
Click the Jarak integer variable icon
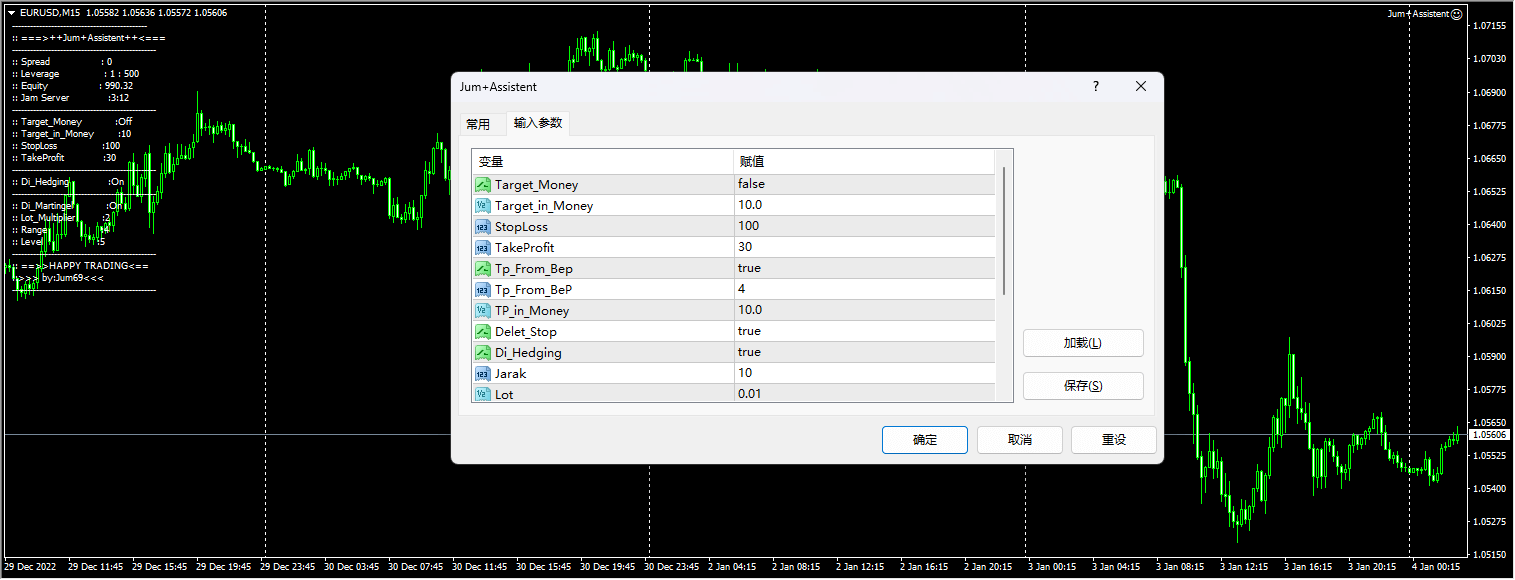tap(483, 374)
